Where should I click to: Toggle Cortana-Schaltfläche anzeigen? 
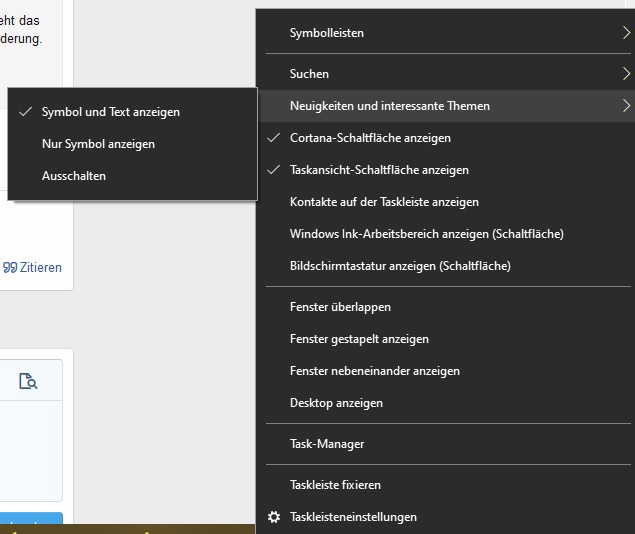pyautogui.click(x=370, y=138)
